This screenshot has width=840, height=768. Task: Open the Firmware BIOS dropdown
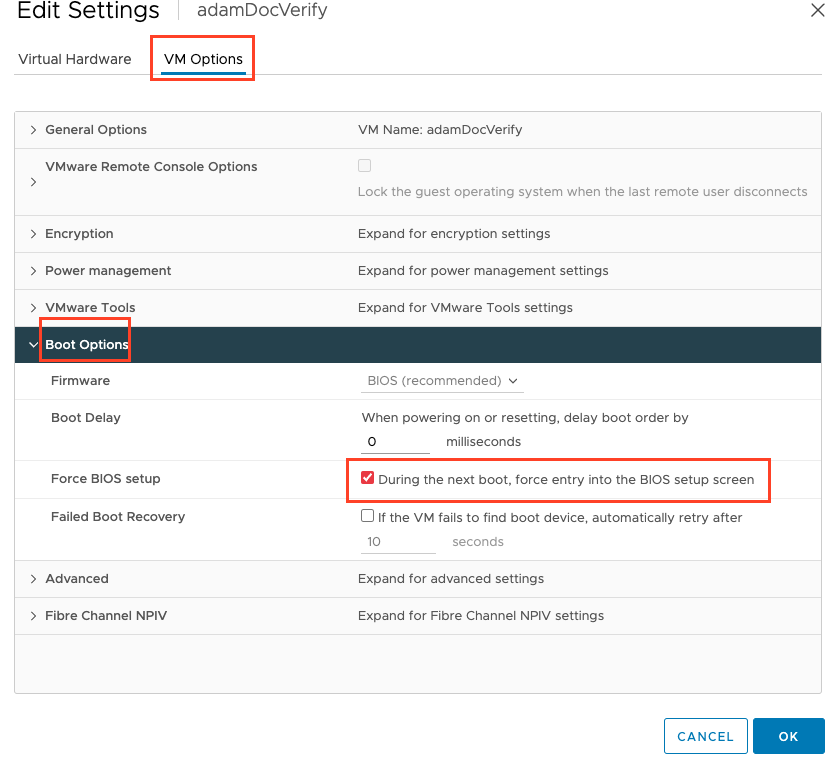coord(442,381)
